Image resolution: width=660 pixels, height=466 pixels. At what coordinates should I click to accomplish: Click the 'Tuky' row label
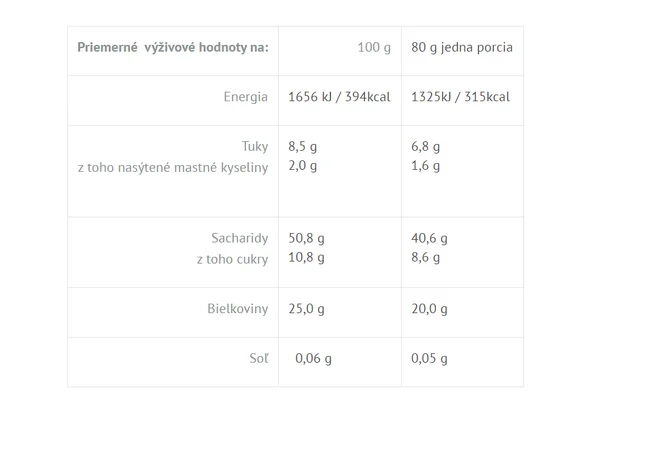255,146
